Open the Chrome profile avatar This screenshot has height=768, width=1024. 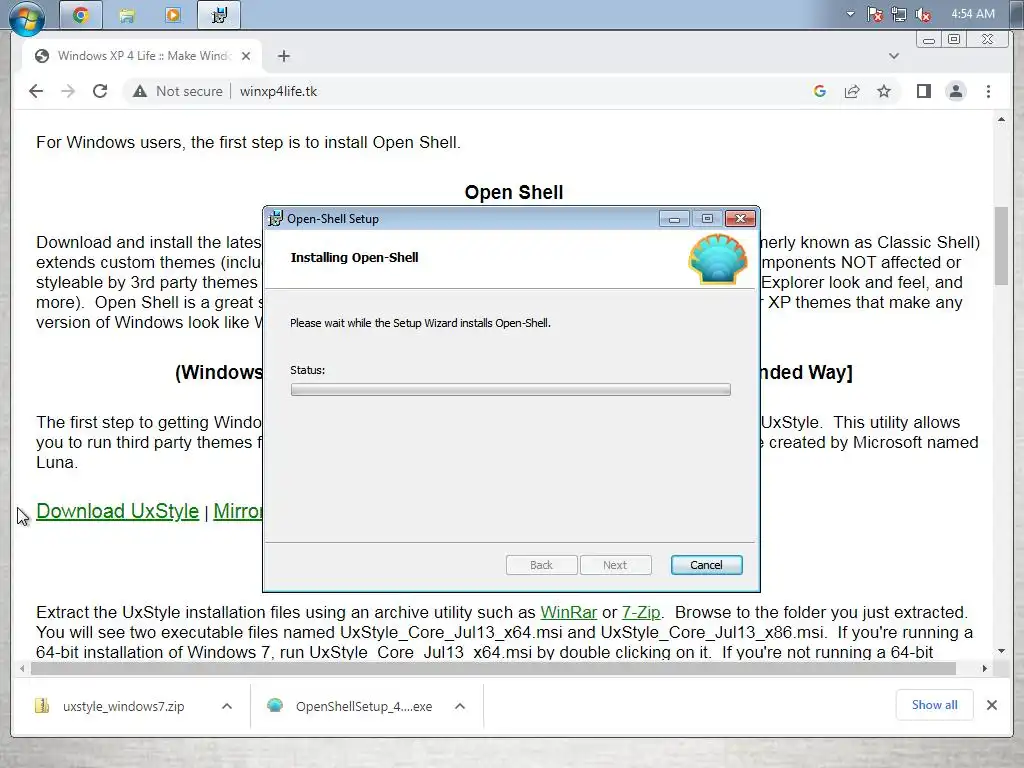point(956,91)
